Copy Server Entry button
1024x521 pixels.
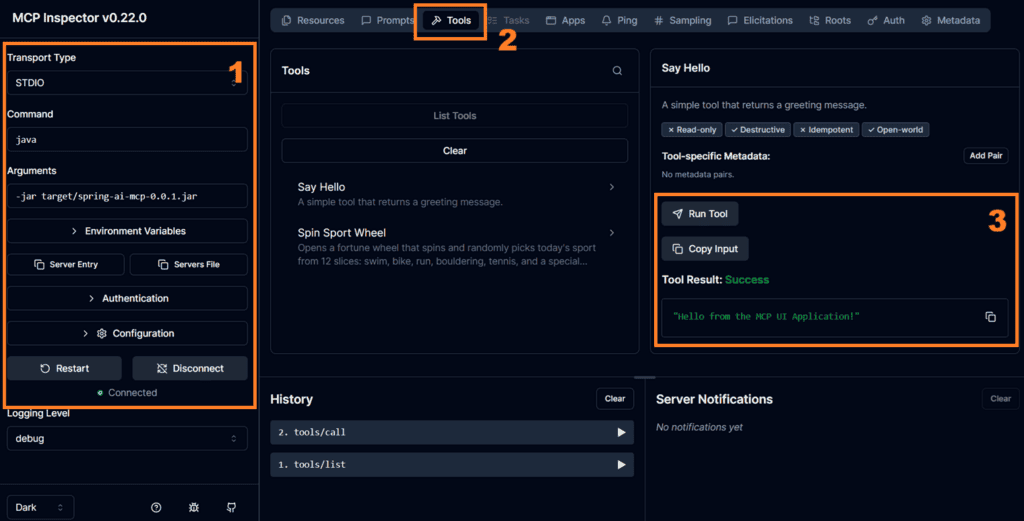[66, 264]
